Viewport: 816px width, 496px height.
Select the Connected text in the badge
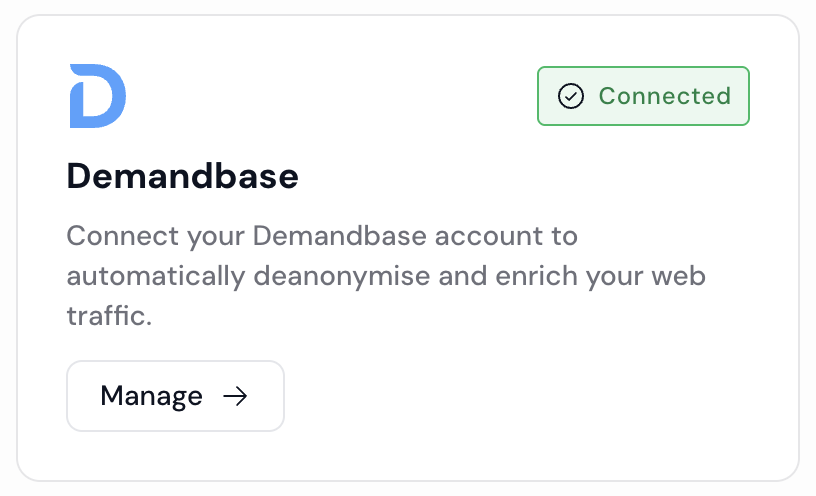[664, 96]
